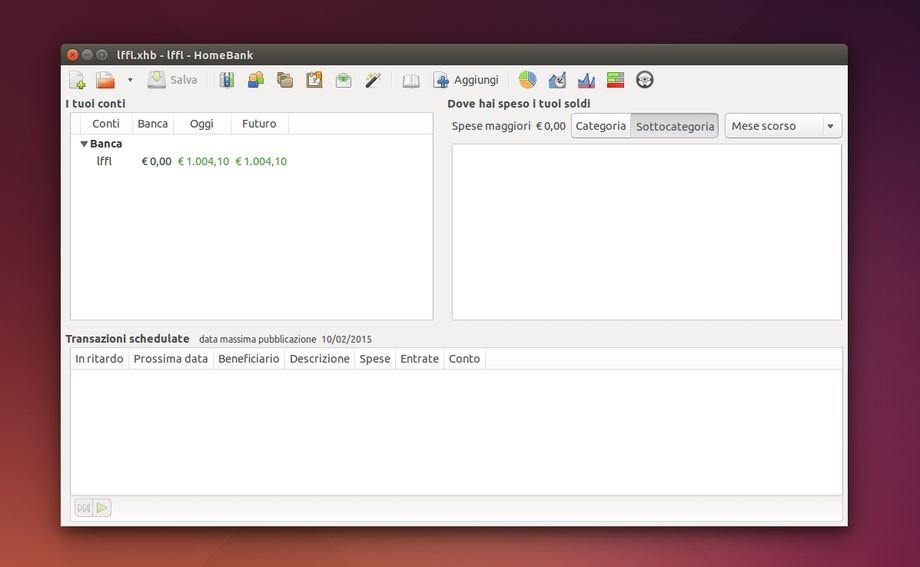Screen dimensions: 920x567
Task: Open the categories management icon
Action: (x=285, y=80)
